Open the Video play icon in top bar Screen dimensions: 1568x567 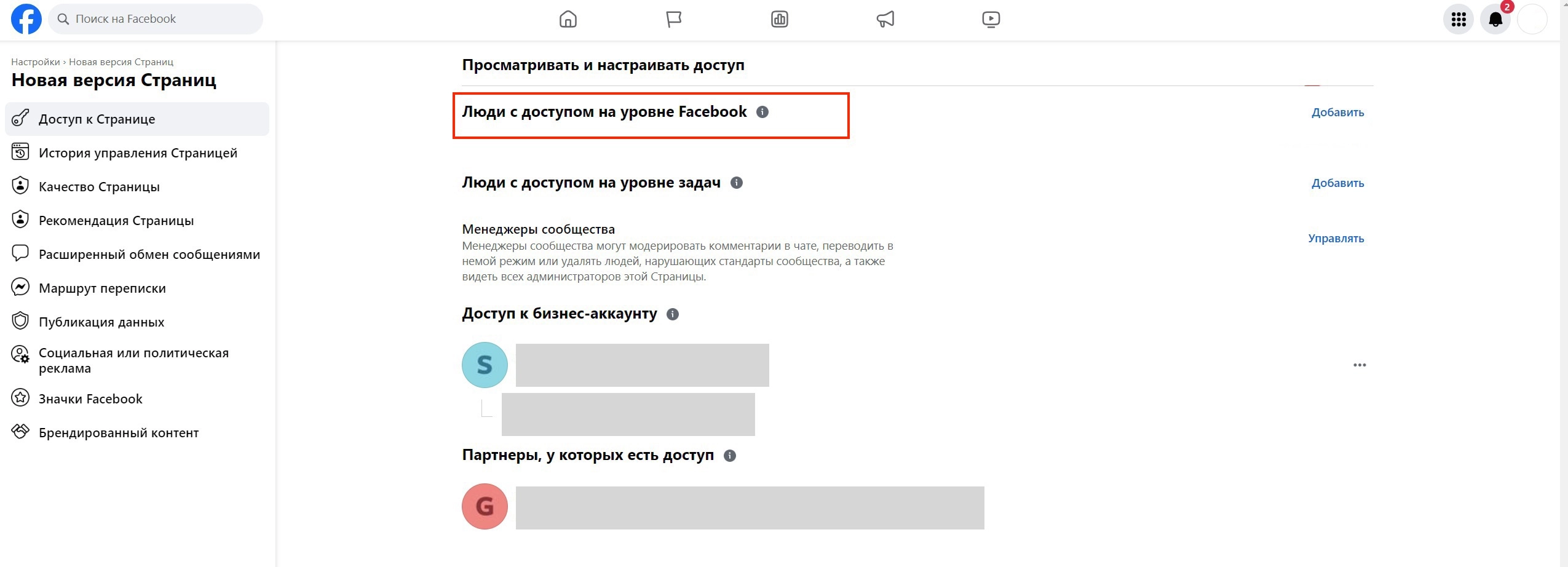coord(991,20)
